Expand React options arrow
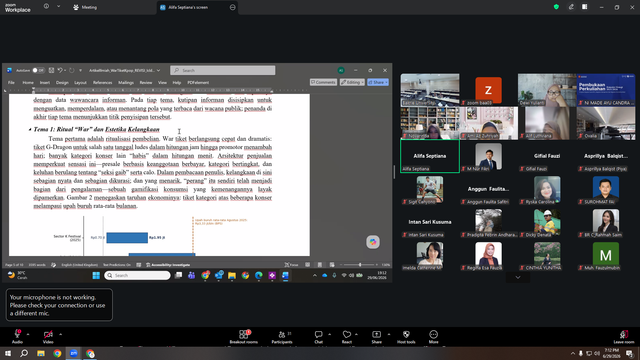The width and height of the screenshot is (640, 360). 356,334
